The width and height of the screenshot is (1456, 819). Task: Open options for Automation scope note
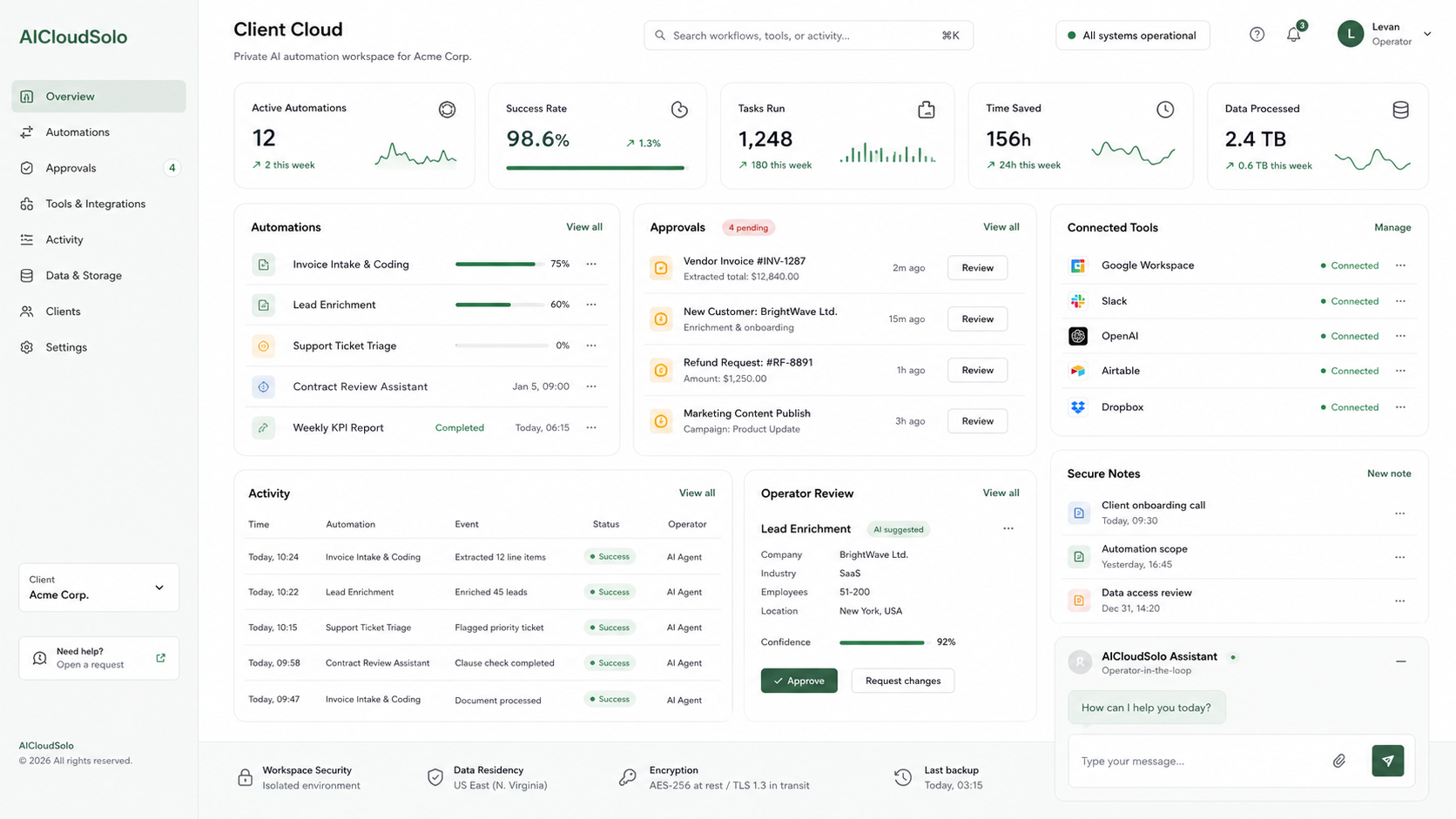1399,557
